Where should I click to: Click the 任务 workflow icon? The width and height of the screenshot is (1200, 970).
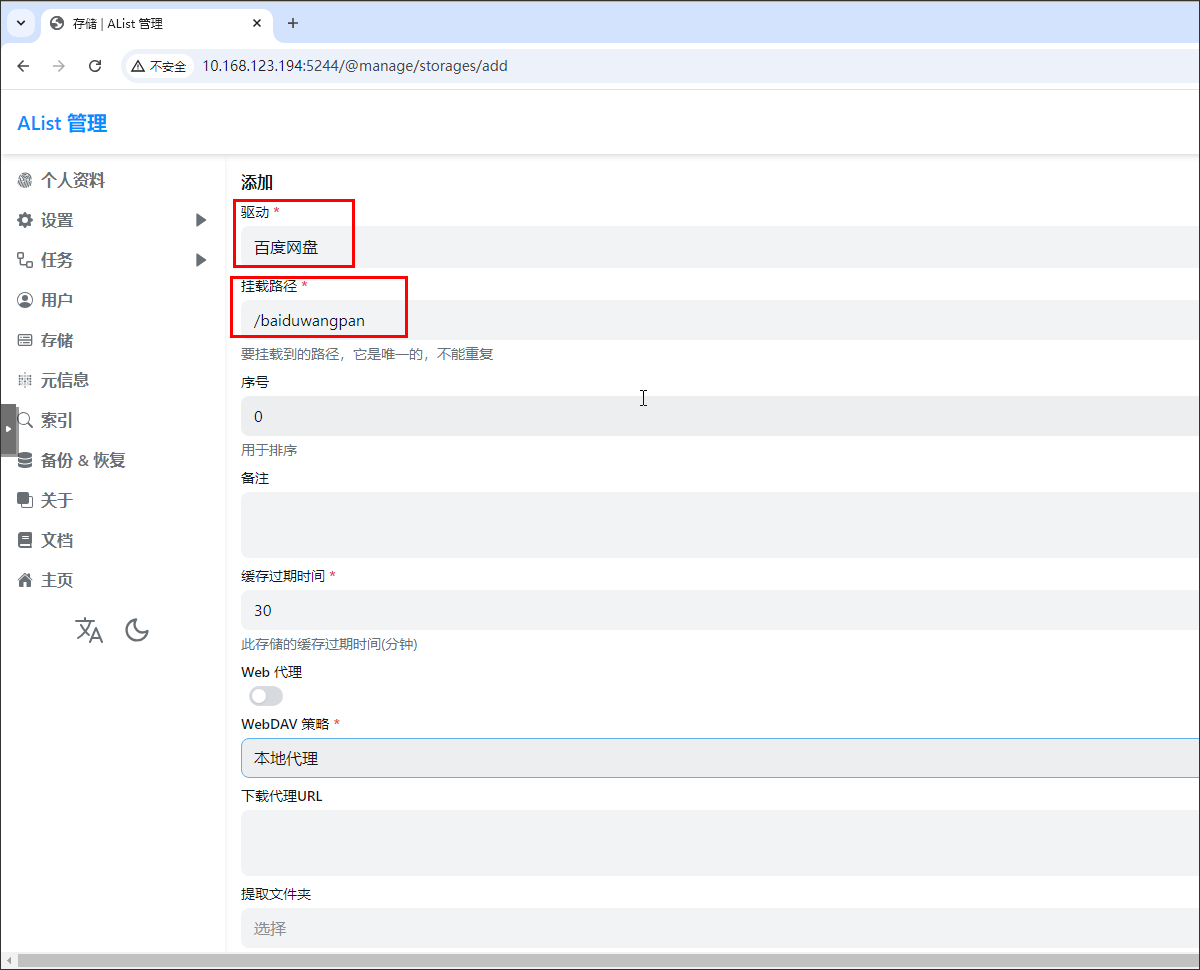point(25,261)
